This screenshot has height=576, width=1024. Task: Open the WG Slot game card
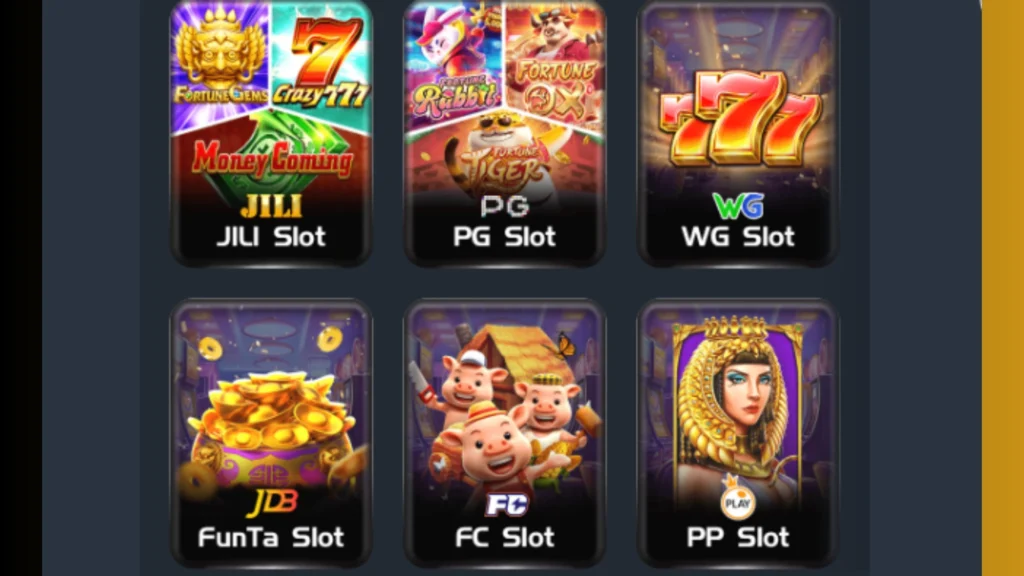click(x=738, y=133)
